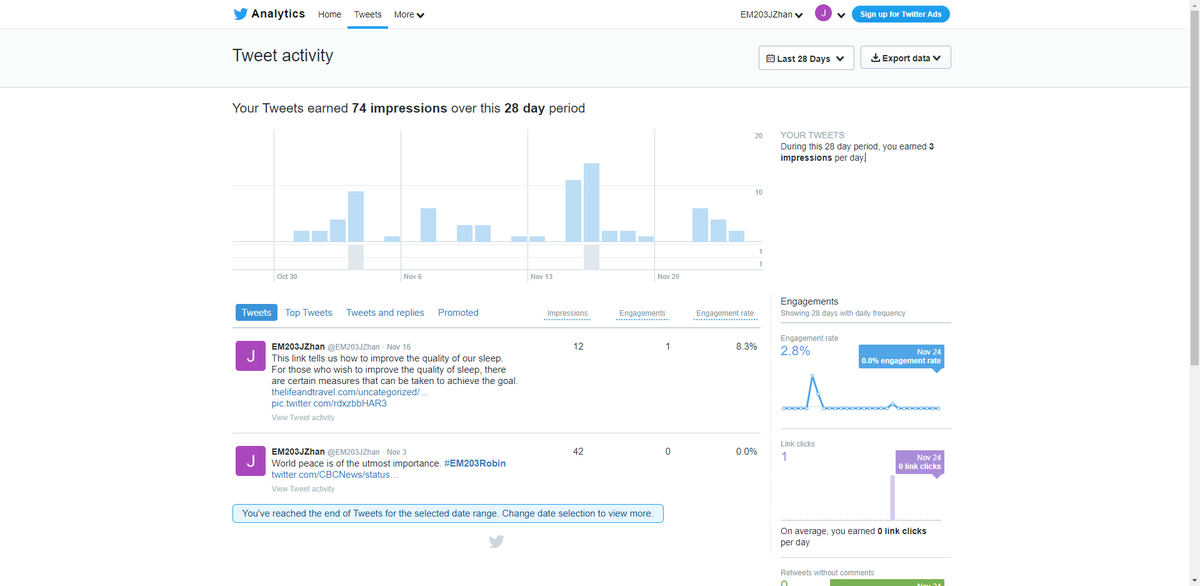The height and width of the screenshot is (586, 1200).
Task: Select the Tweets filter tab in list
Action: point(256,313)
